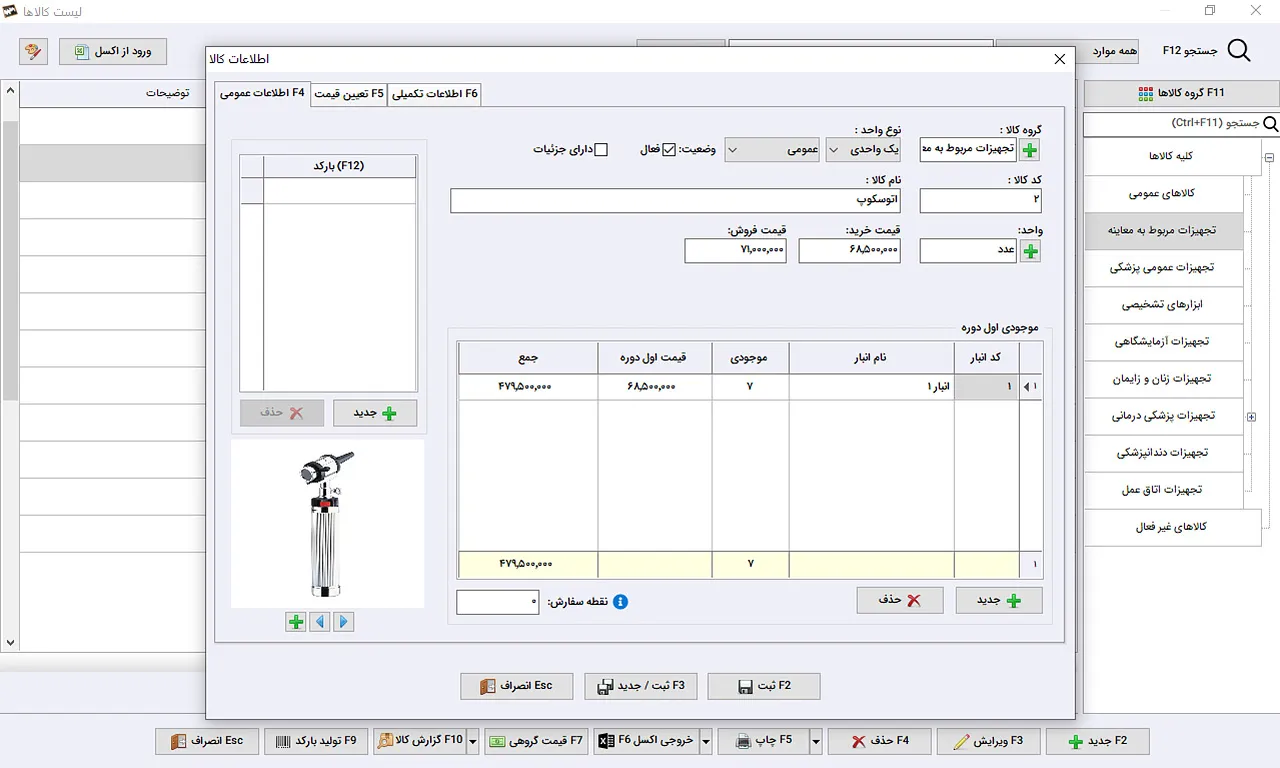Click the paint palette icon at top left
The width and height of the screenshot is (1280, 768).
click(33, 51)
